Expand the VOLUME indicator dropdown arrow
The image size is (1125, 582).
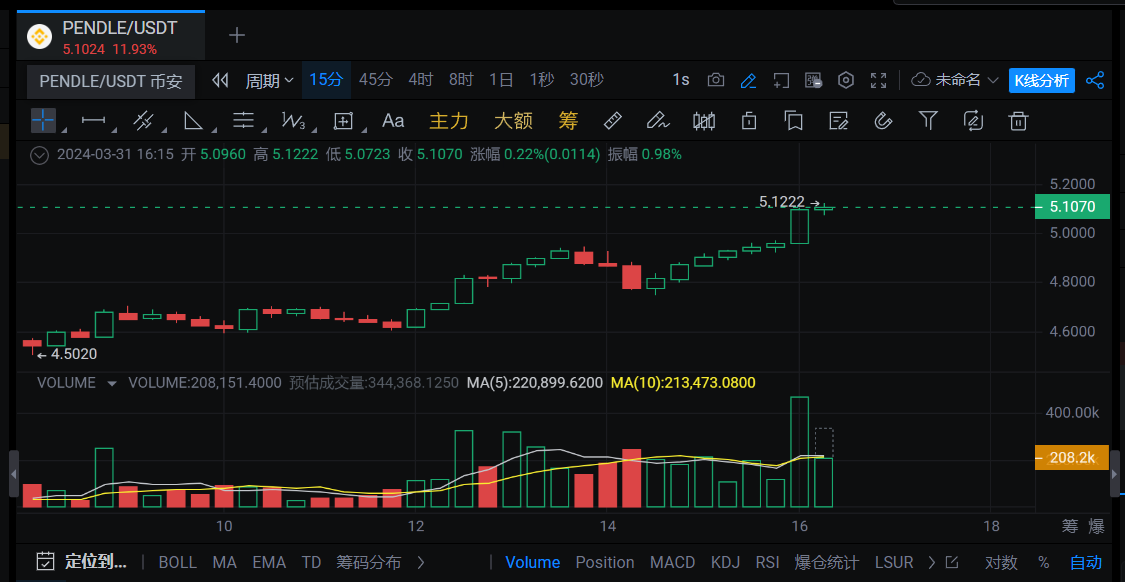point(111,383)
